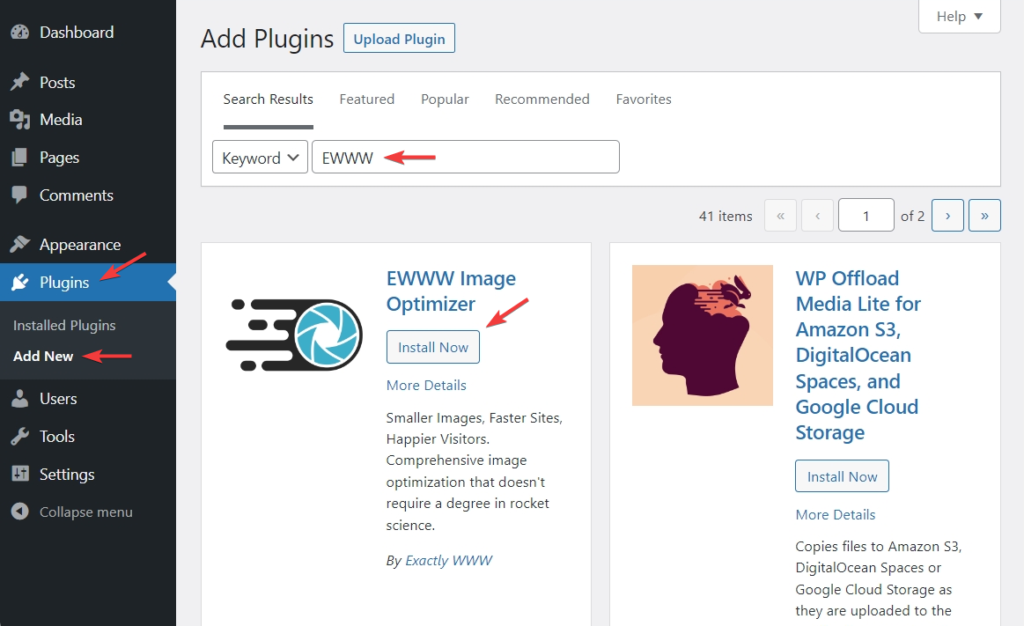
Task: Click the Media library icon
Action: click(x=20, y=119)
